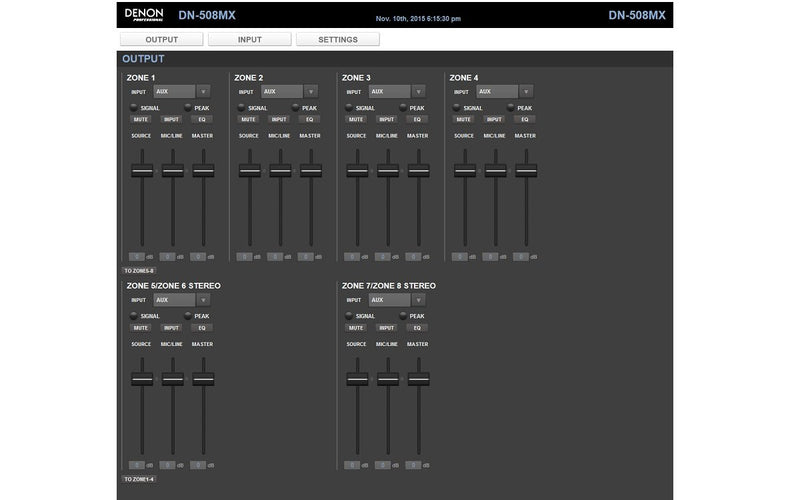Click the Zone 3 PEAK indicator light
The width and height of the screenshot is (800, 500).
[403, 107]
